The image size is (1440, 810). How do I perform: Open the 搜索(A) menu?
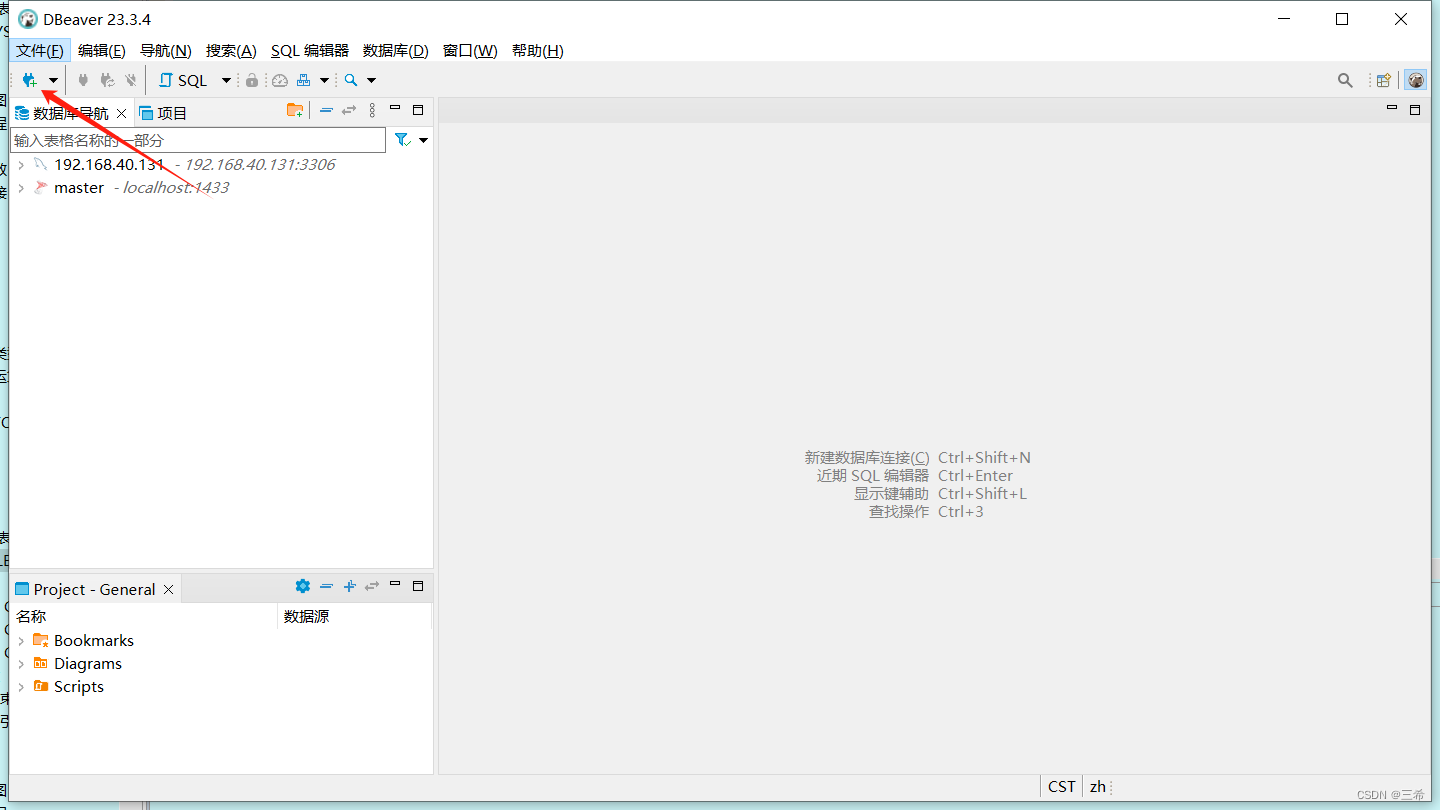point(231,50)
